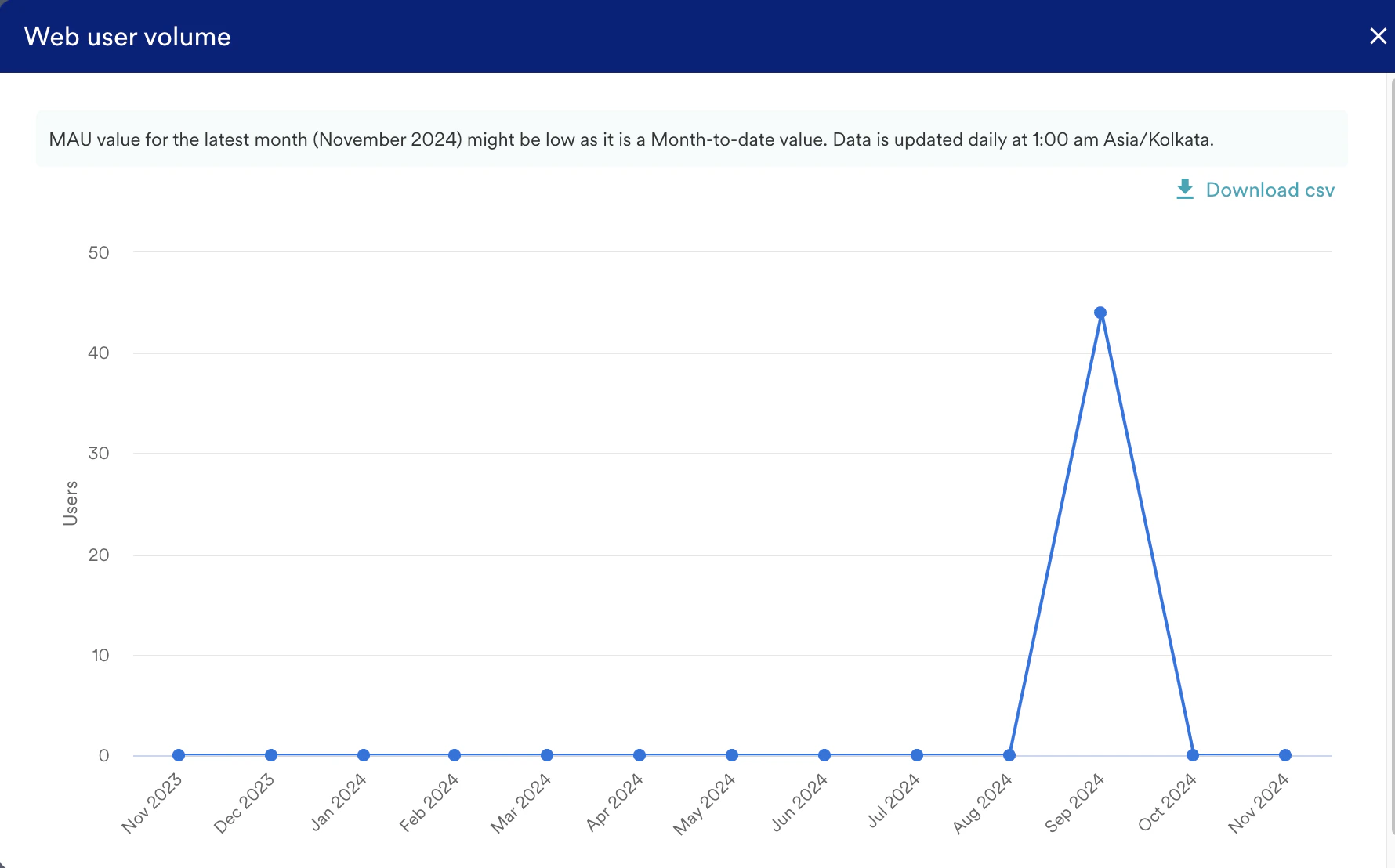Click the download arrow icon beside Download csv

(1184, 190)
